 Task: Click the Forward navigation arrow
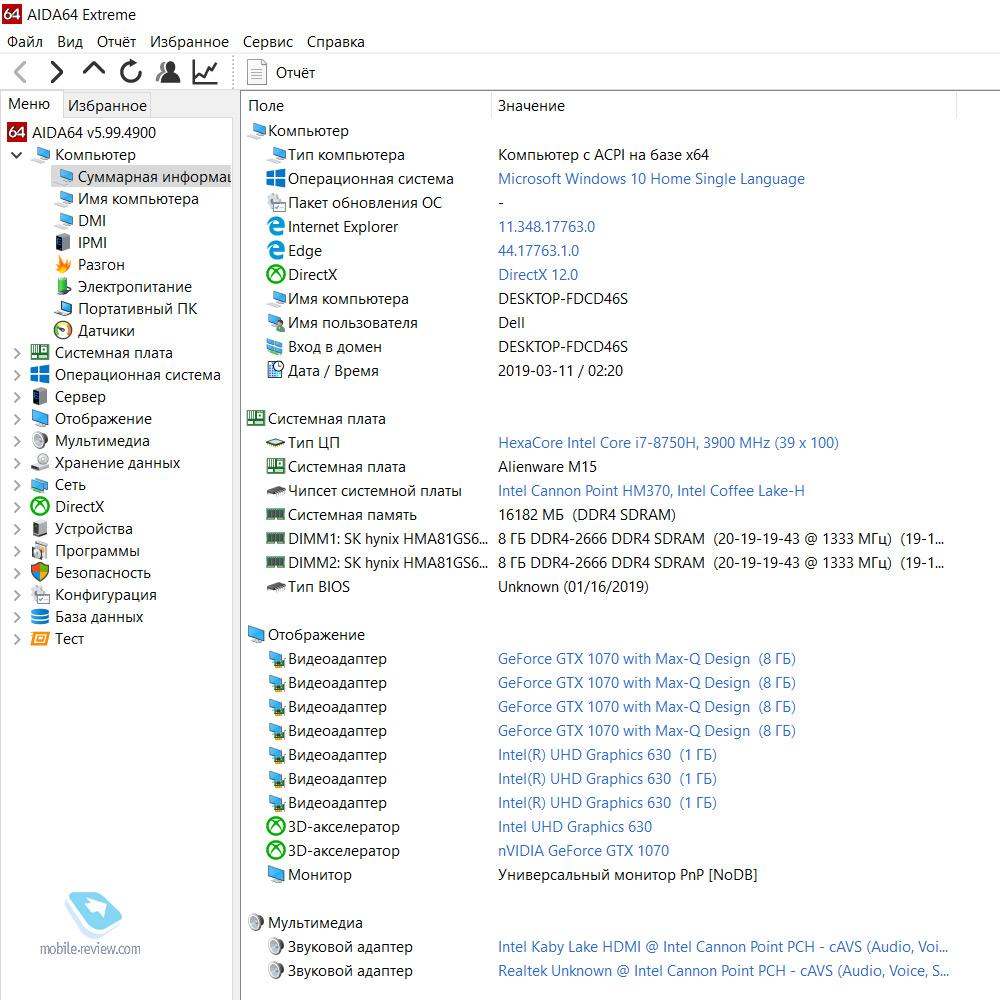pos(56,71)
